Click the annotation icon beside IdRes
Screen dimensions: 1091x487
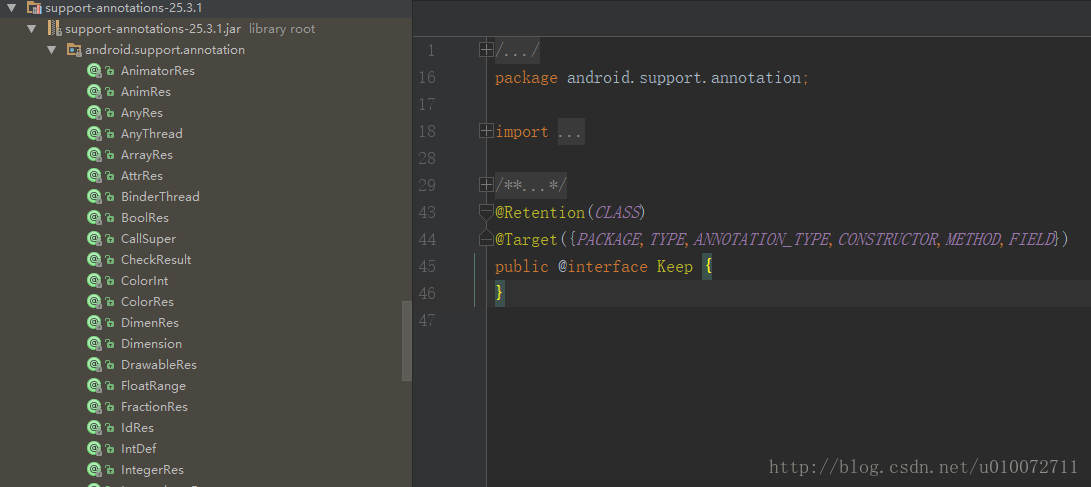coord(94,428)
